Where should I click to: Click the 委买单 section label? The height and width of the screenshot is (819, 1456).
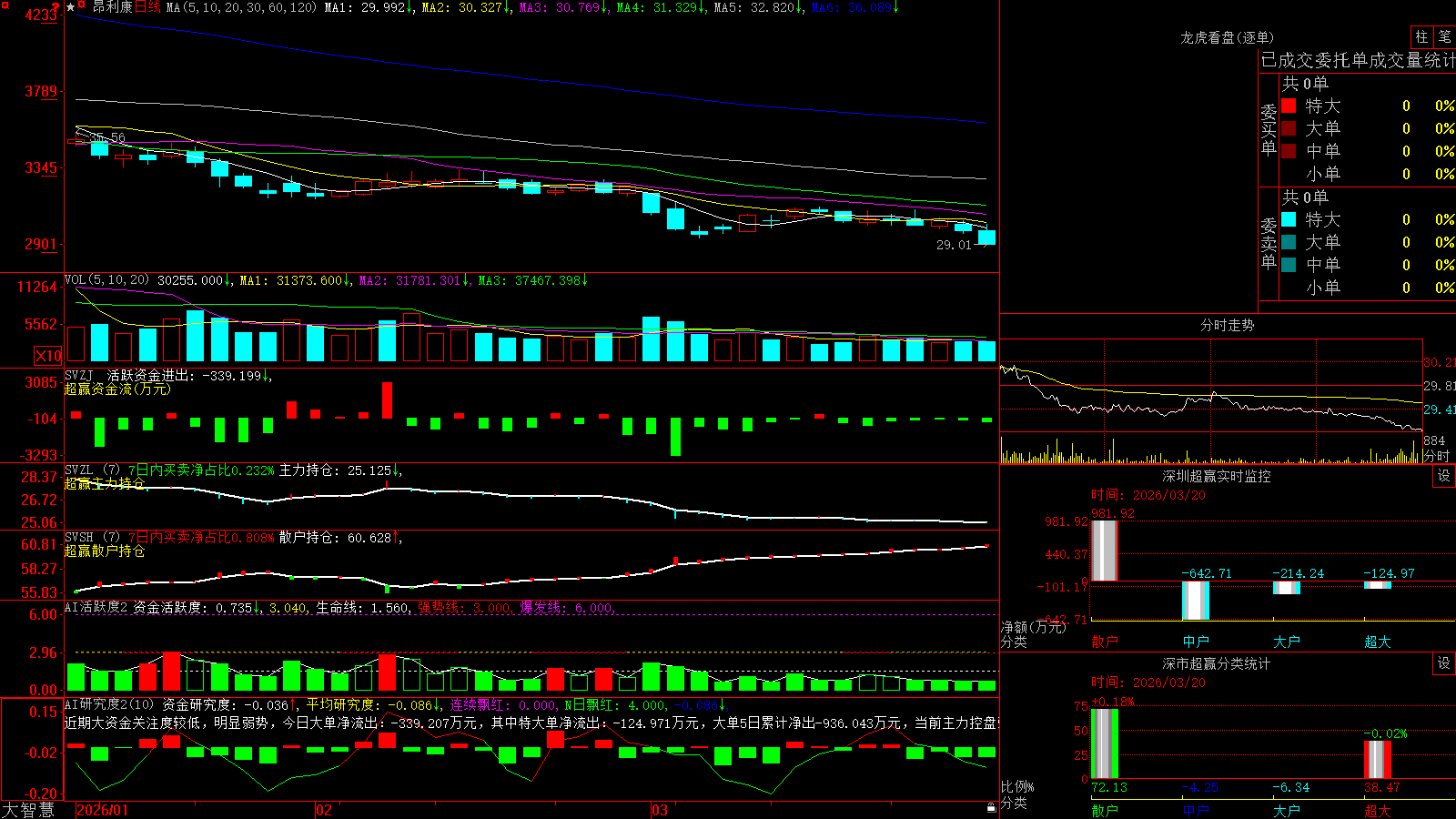point(1269,129)
